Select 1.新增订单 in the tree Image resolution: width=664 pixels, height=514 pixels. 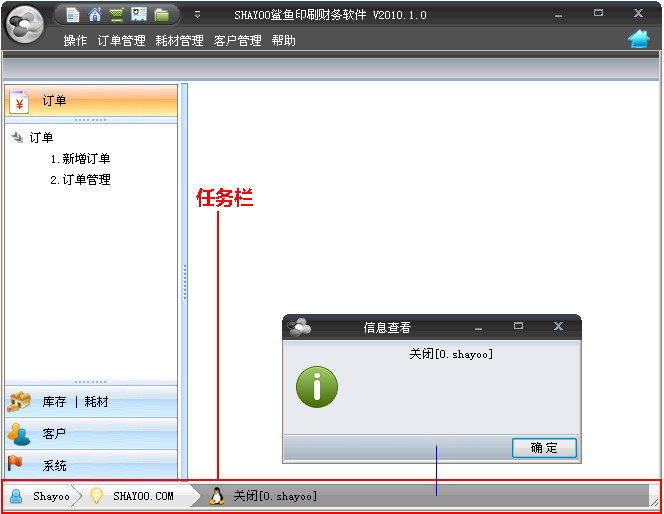(x=80, y=159)
